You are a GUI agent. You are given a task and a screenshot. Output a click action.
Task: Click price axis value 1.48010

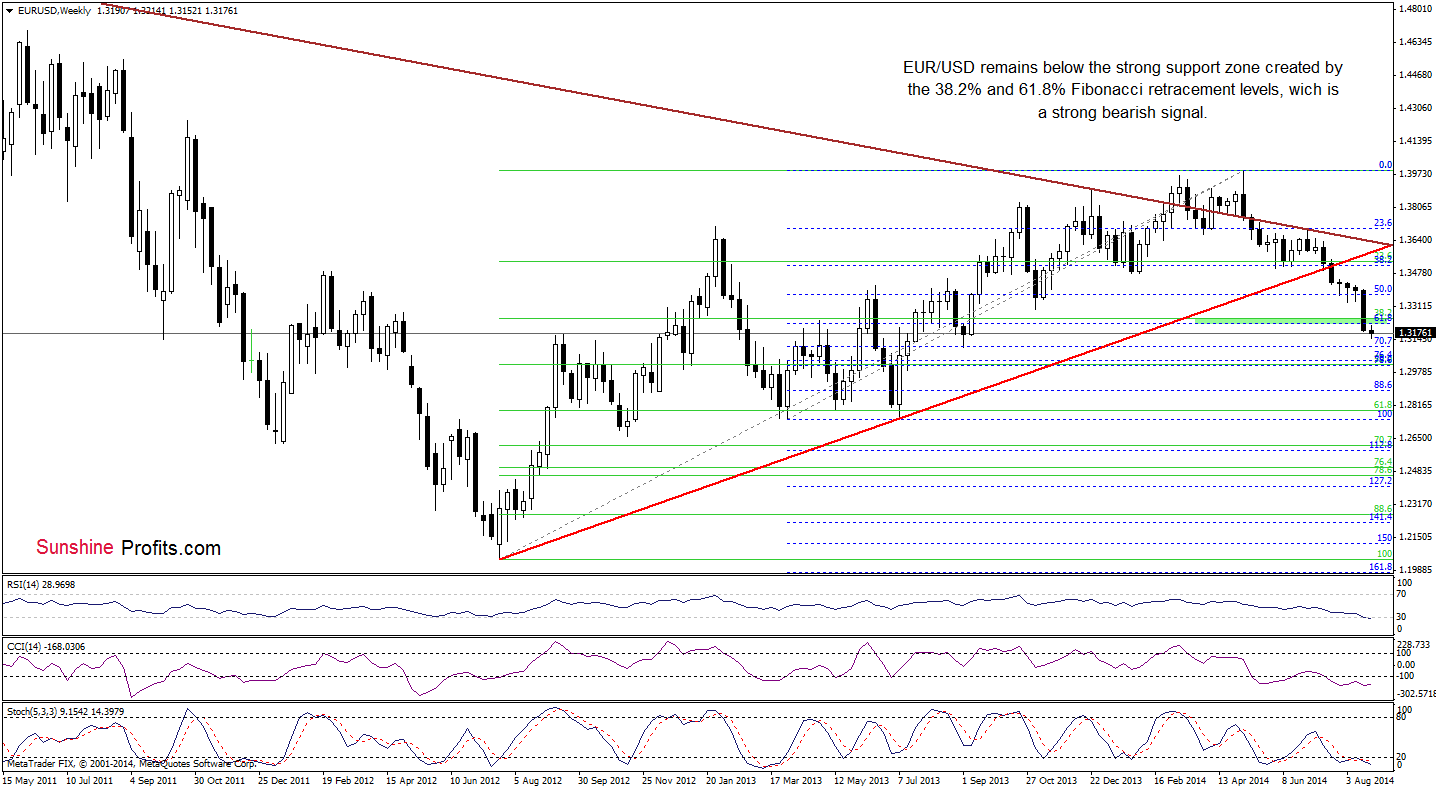coord(1416,9)
